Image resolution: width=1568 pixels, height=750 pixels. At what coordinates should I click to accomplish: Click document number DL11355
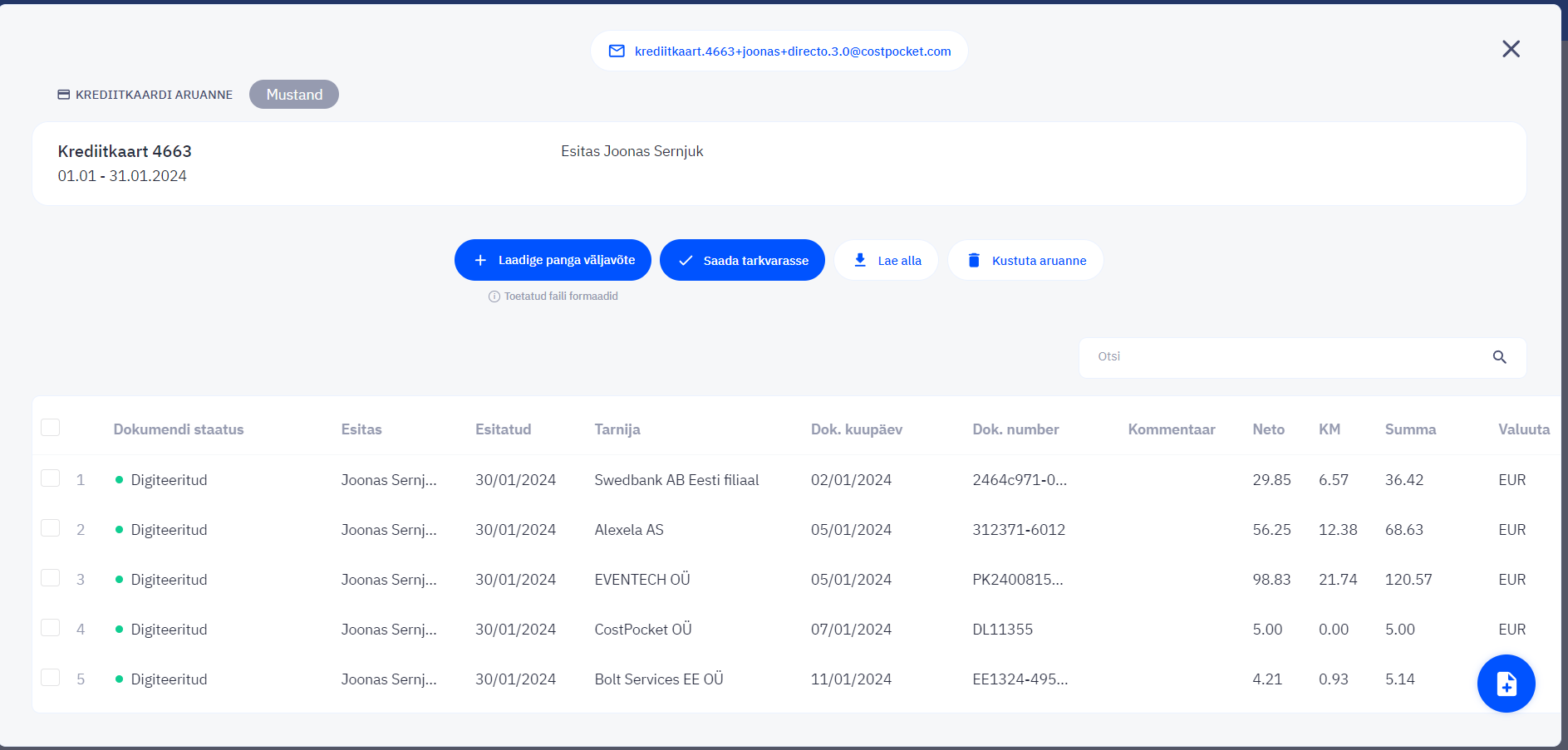1002,630
